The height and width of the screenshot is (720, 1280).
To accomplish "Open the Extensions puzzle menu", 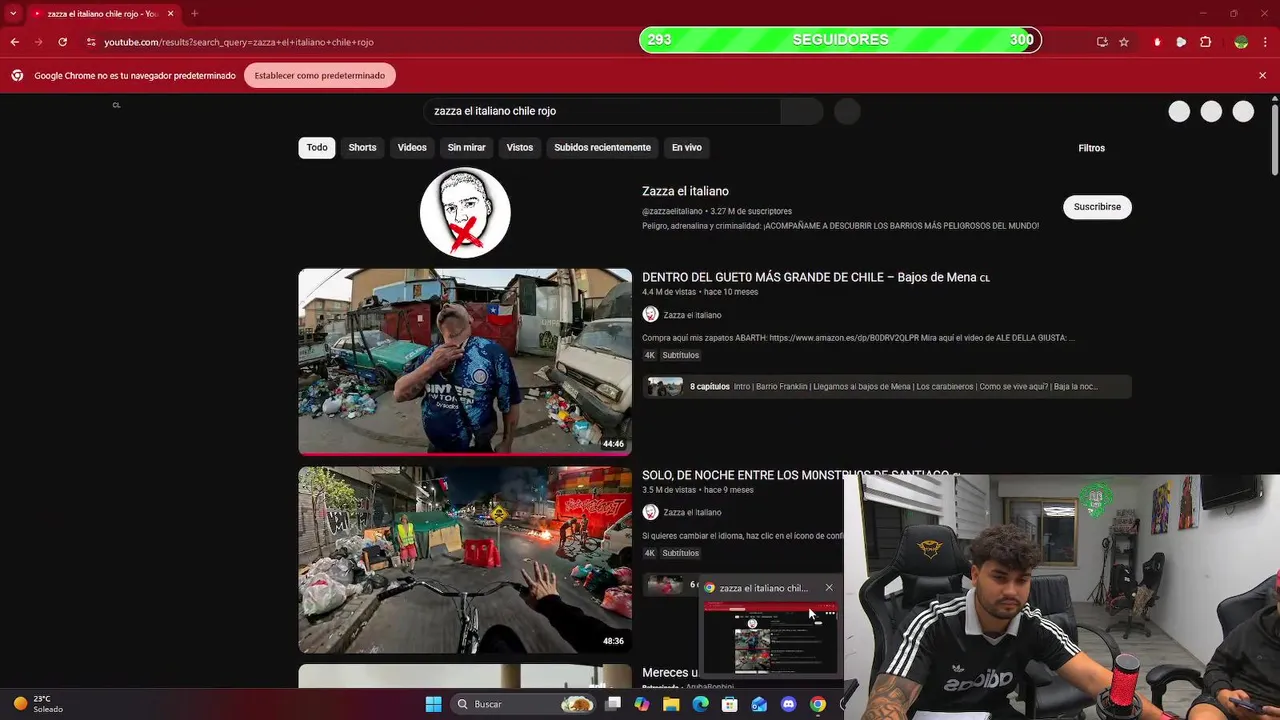I will (x=1205, y=42).
